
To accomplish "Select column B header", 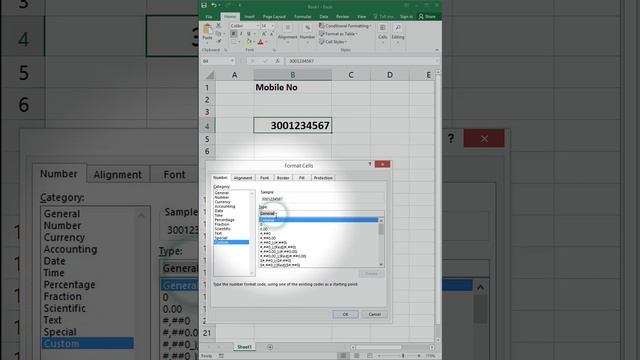I will tap(293, 75).
